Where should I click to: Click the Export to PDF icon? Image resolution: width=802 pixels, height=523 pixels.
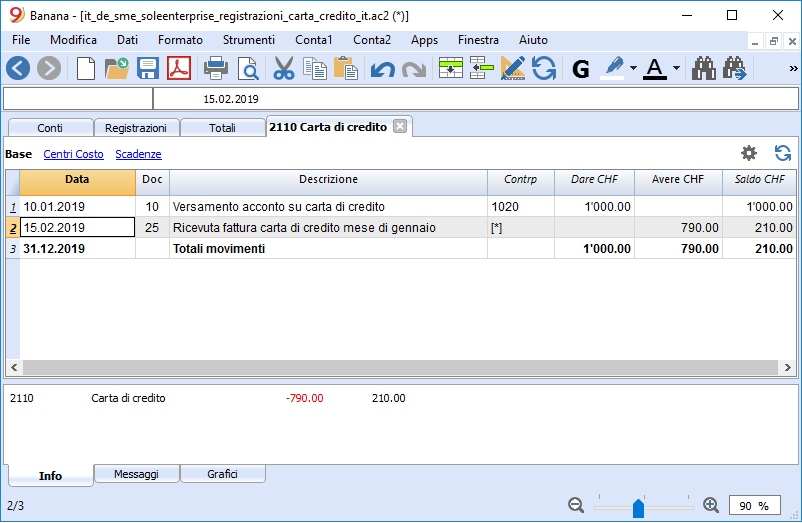[179, 68]
